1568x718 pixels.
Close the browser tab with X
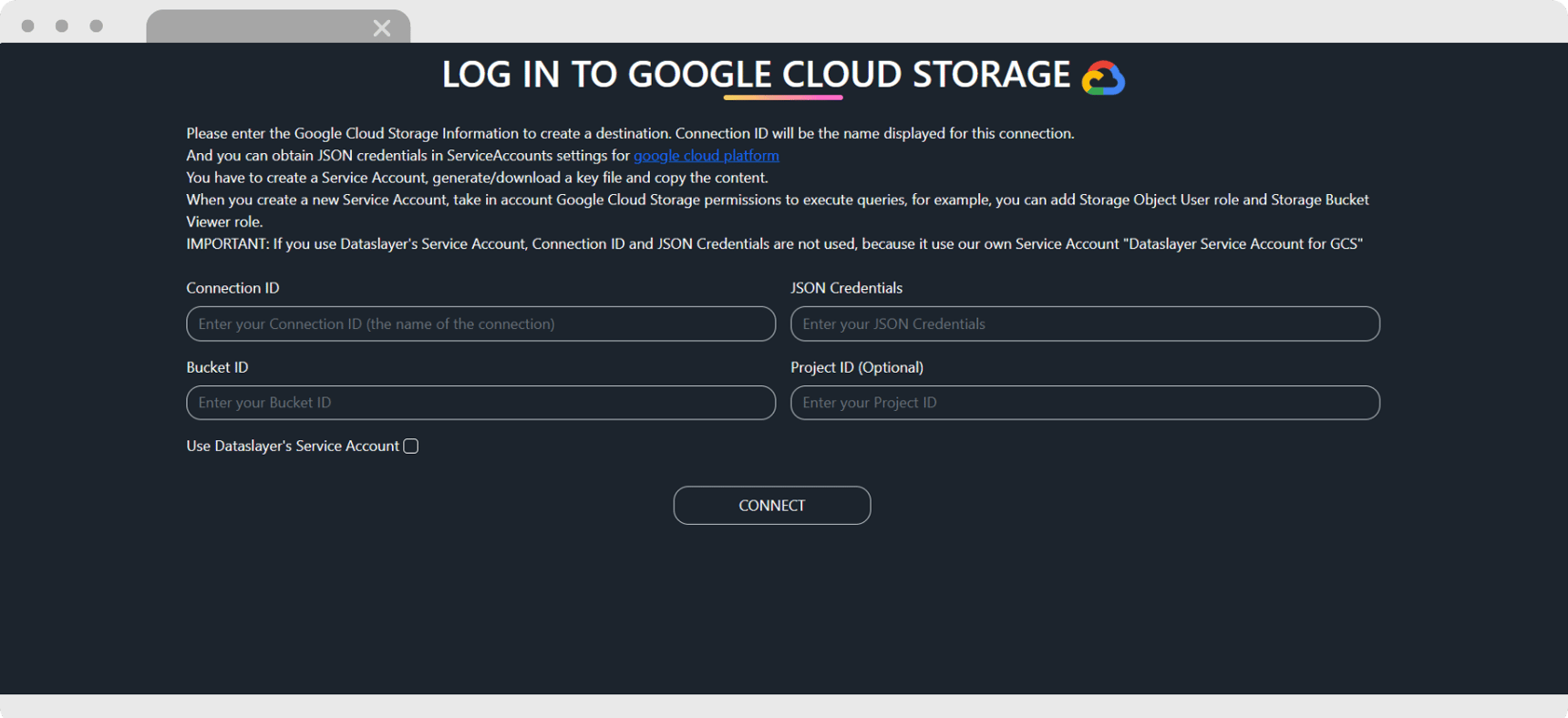click(x=382, y=28)
